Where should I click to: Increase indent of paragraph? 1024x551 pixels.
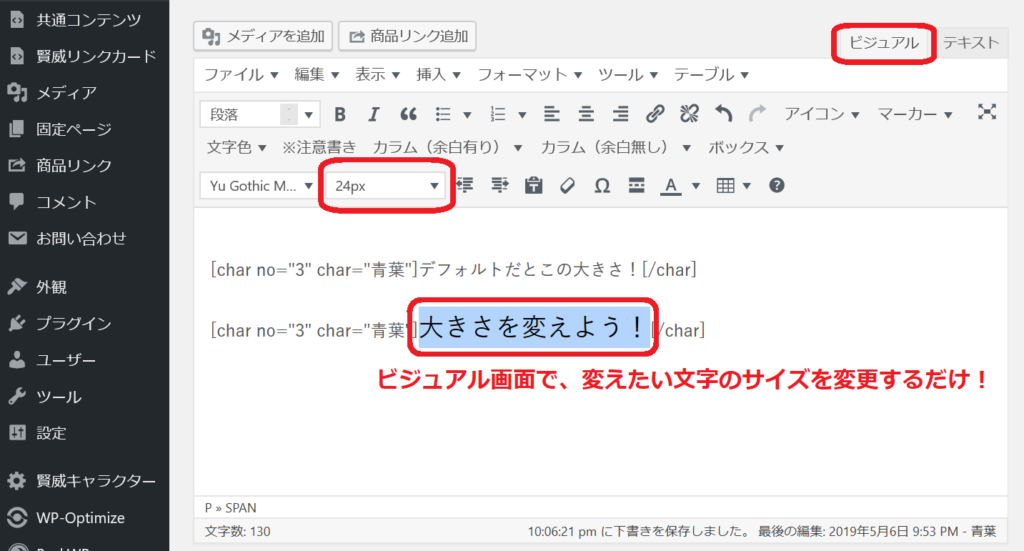click(x=500, y=185)
